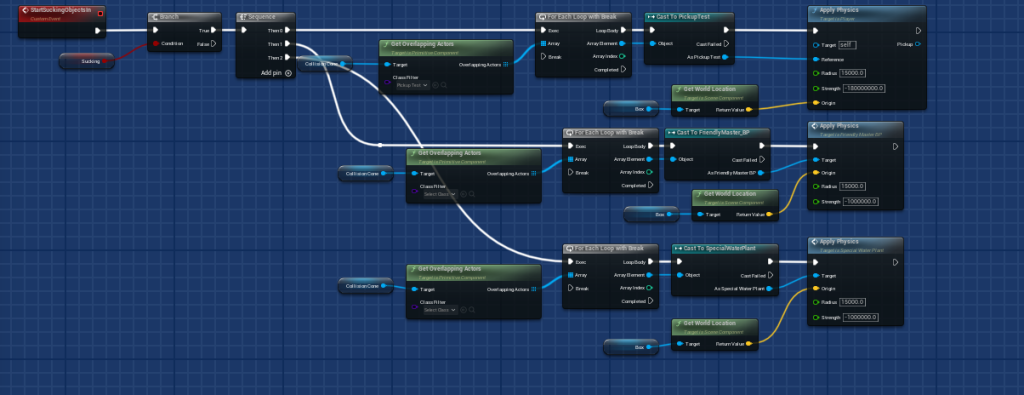The height and width of the screenshot is (395, 1024).
Task: Click the Sucking boolean variable node
Action: [x=86, y=61]
